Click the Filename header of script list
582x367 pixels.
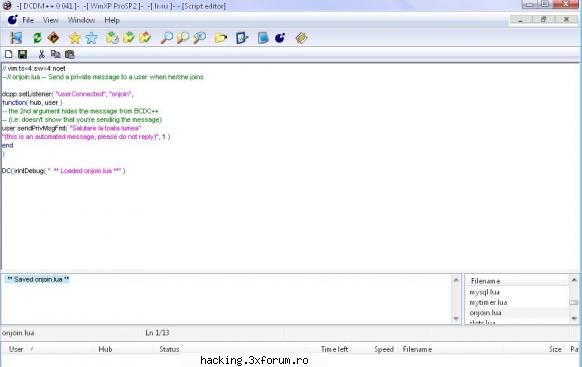(x=517, y=281)
